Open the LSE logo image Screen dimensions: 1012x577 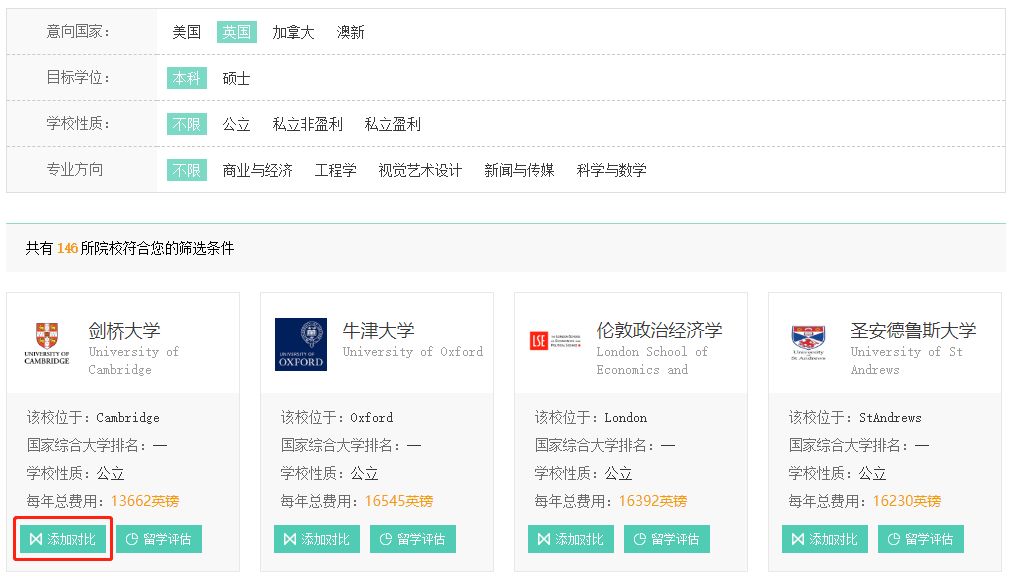[x=555, y=340]
